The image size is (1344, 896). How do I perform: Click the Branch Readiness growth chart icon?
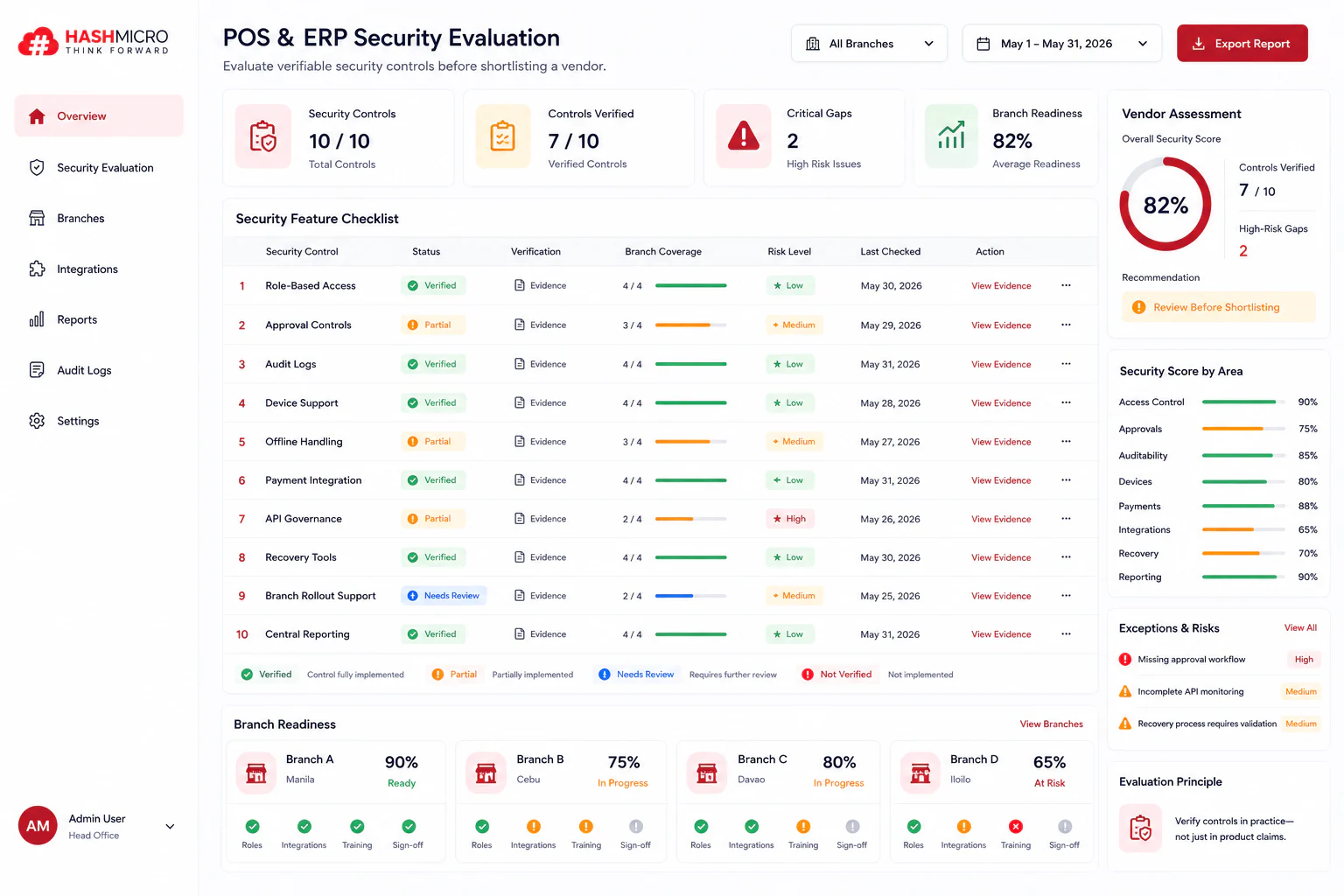[951, 136]
